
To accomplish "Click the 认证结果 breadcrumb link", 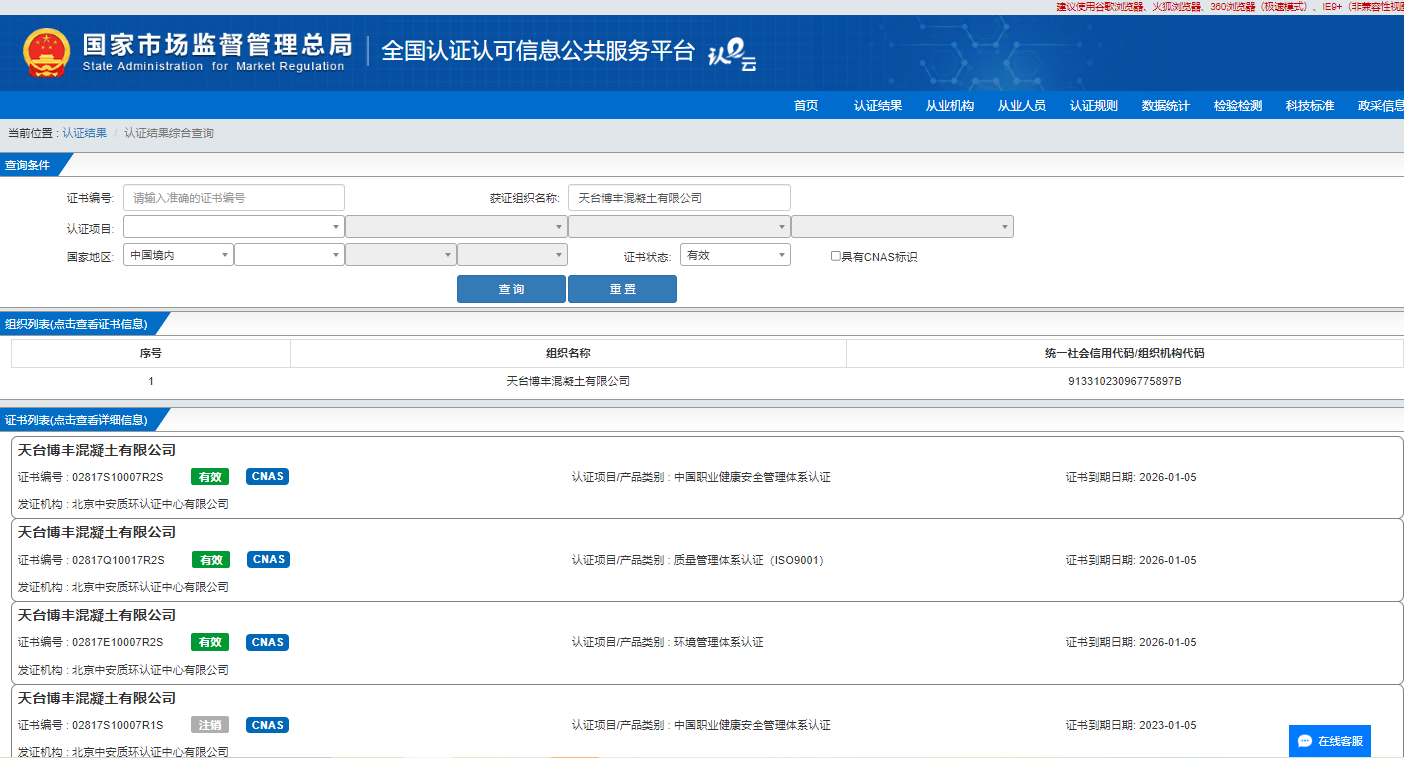I will tap(84, 133).
